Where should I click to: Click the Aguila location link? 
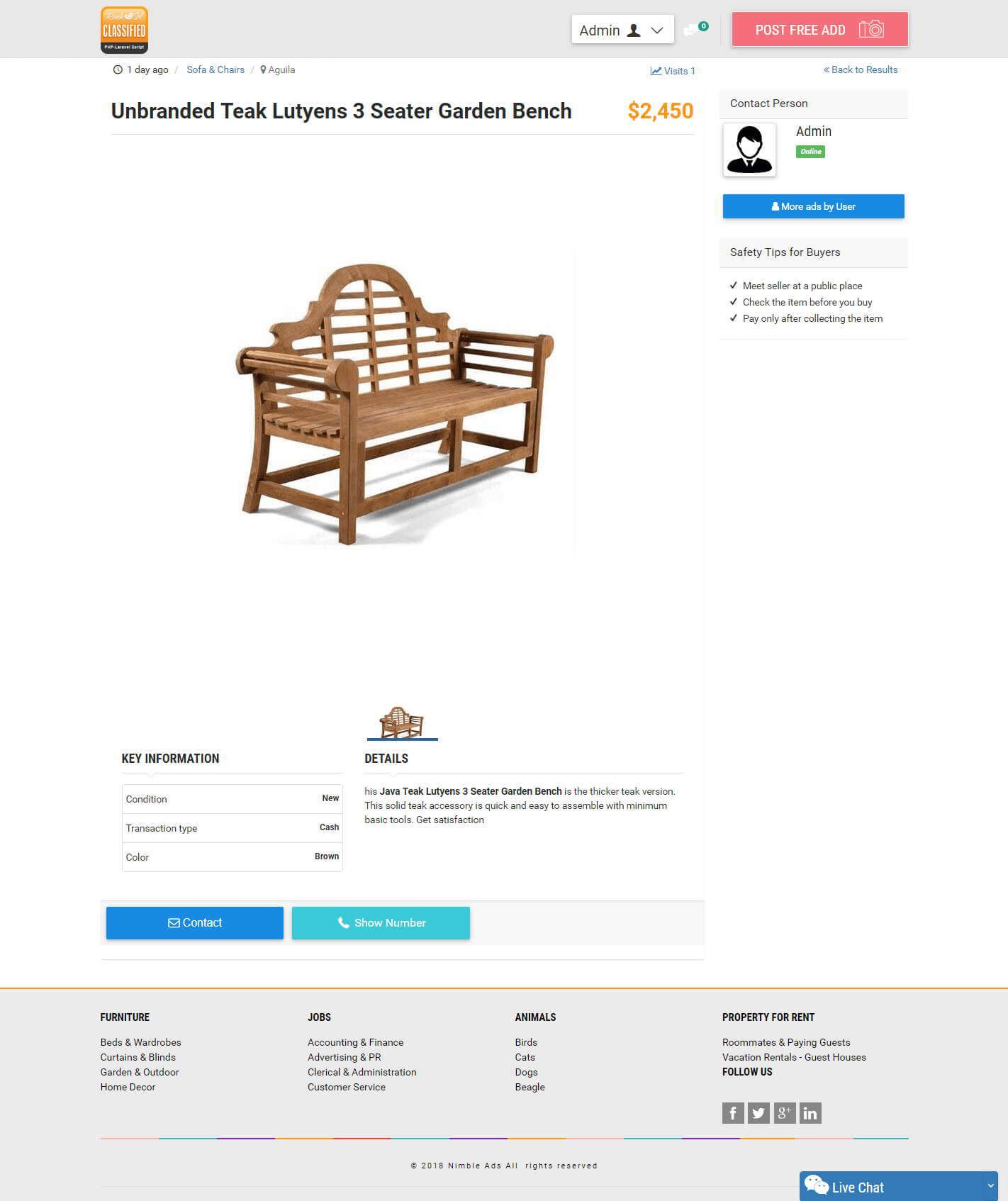click(278, 69)
